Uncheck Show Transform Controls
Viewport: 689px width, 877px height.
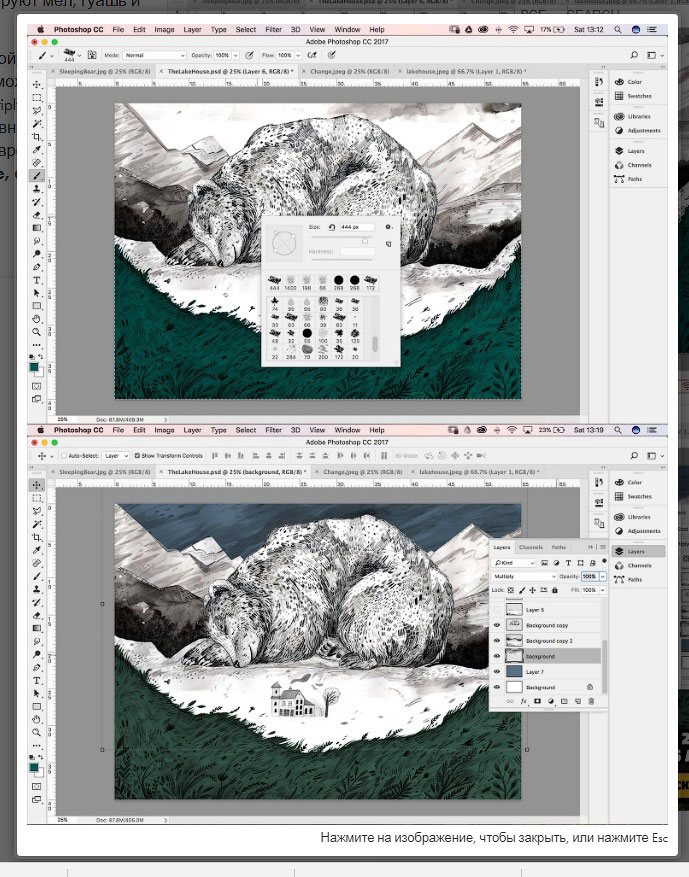tap(137, 456)
